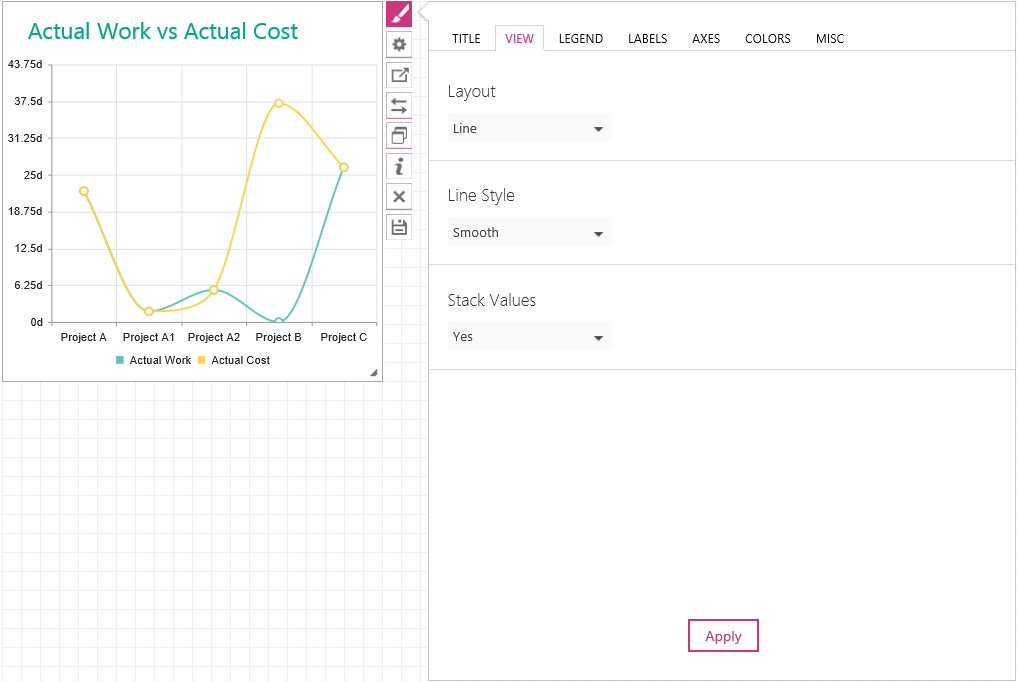Toggle Actual Work series in legend
1017x682 pixels.
point(154,360)
